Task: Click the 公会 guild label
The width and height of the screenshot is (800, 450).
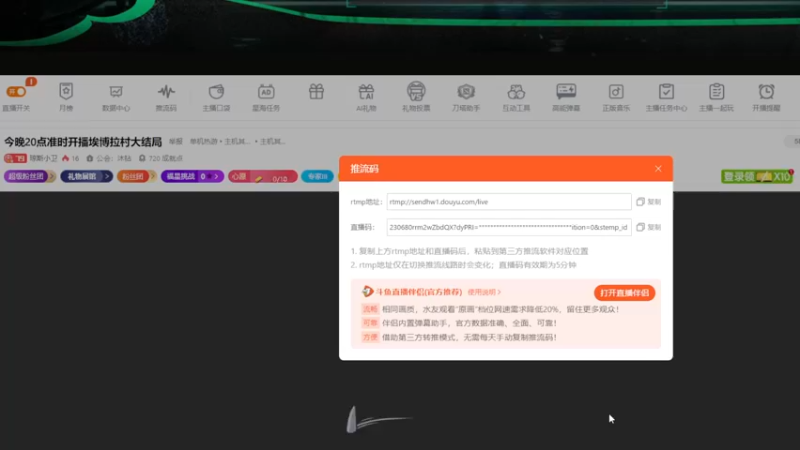Action: click(109, 158)
